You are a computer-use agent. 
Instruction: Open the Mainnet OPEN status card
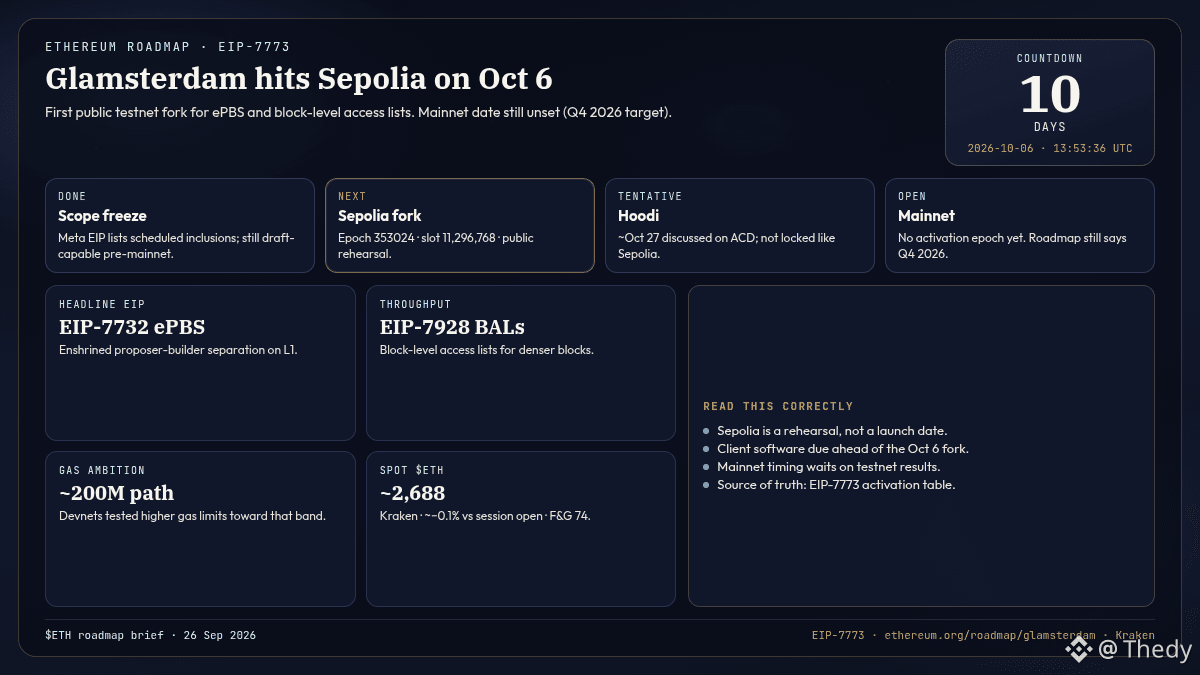coord(1020,225)
